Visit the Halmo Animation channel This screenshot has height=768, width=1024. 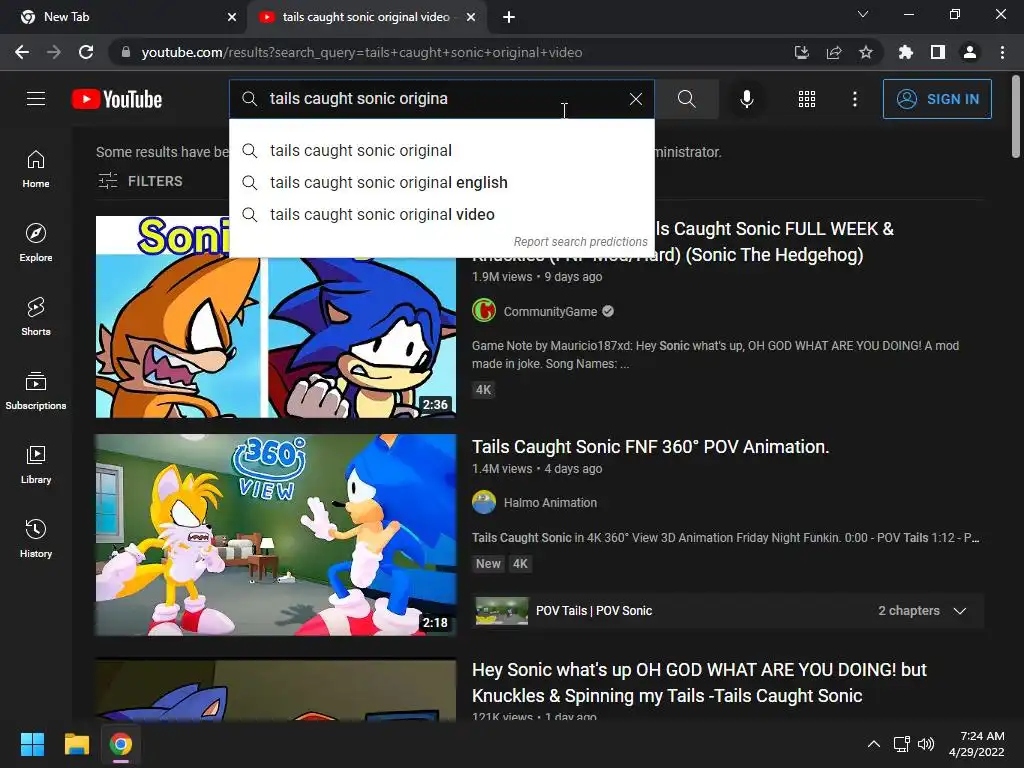[550, 503]
